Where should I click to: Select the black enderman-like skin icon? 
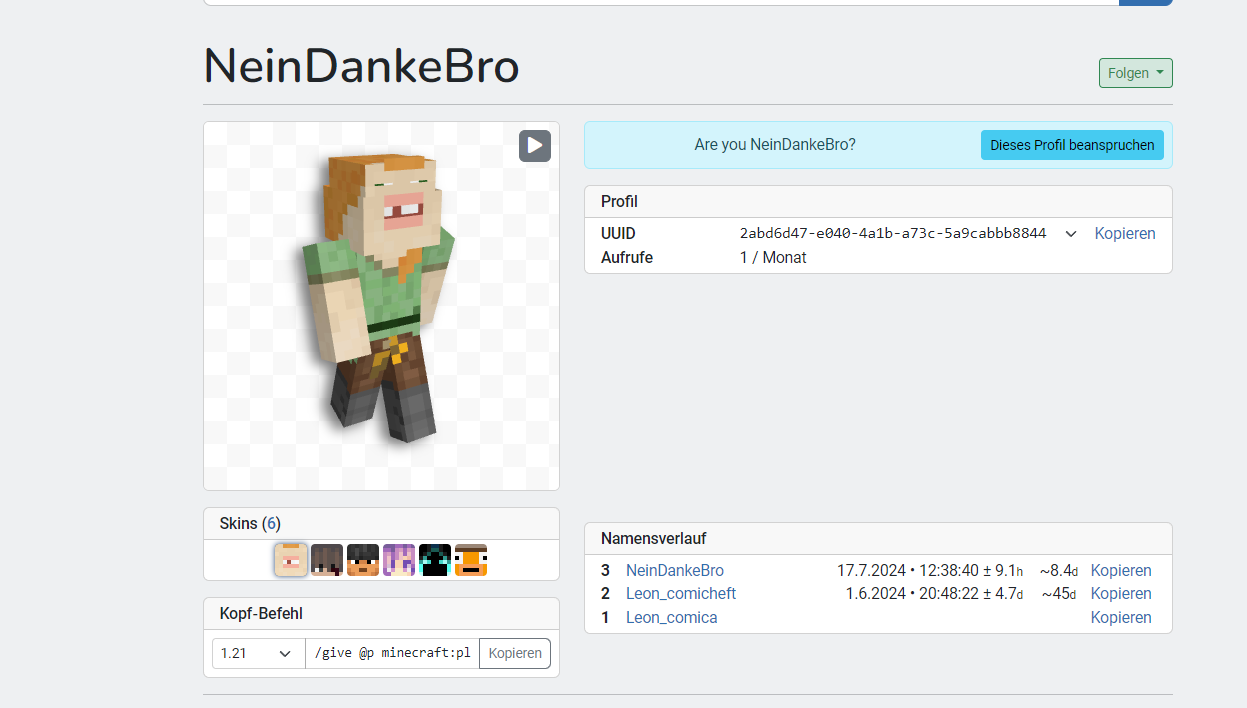[435, 560]
